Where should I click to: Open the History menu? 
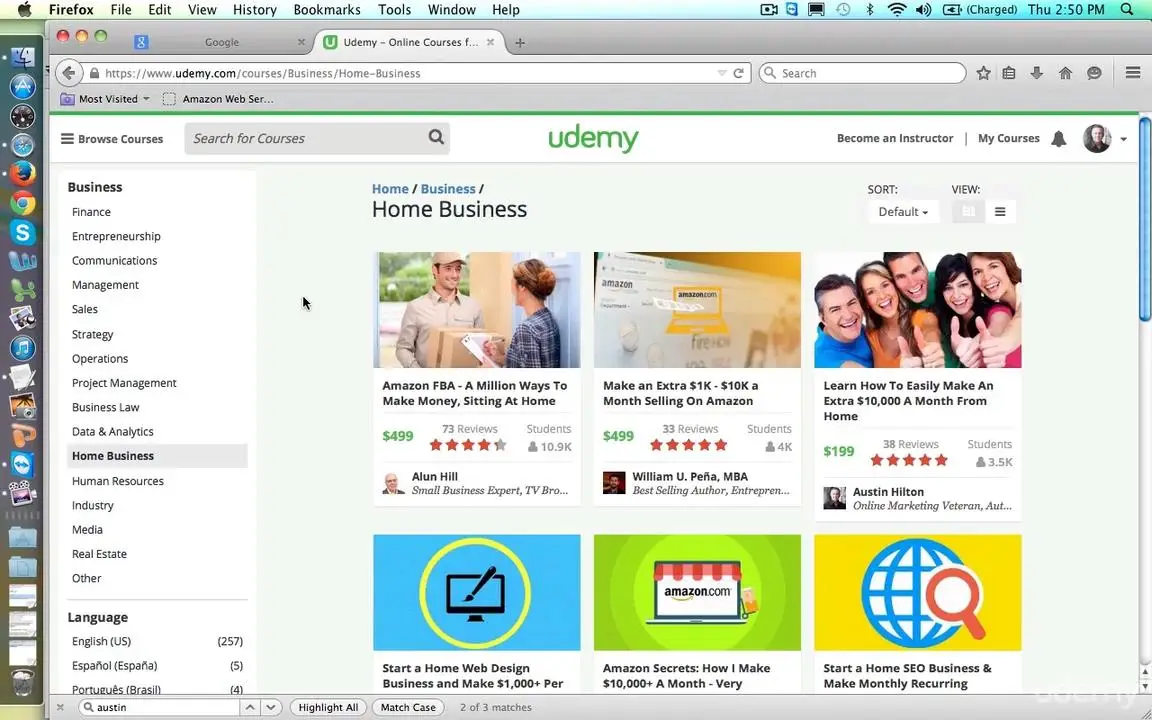click(254, 10)
